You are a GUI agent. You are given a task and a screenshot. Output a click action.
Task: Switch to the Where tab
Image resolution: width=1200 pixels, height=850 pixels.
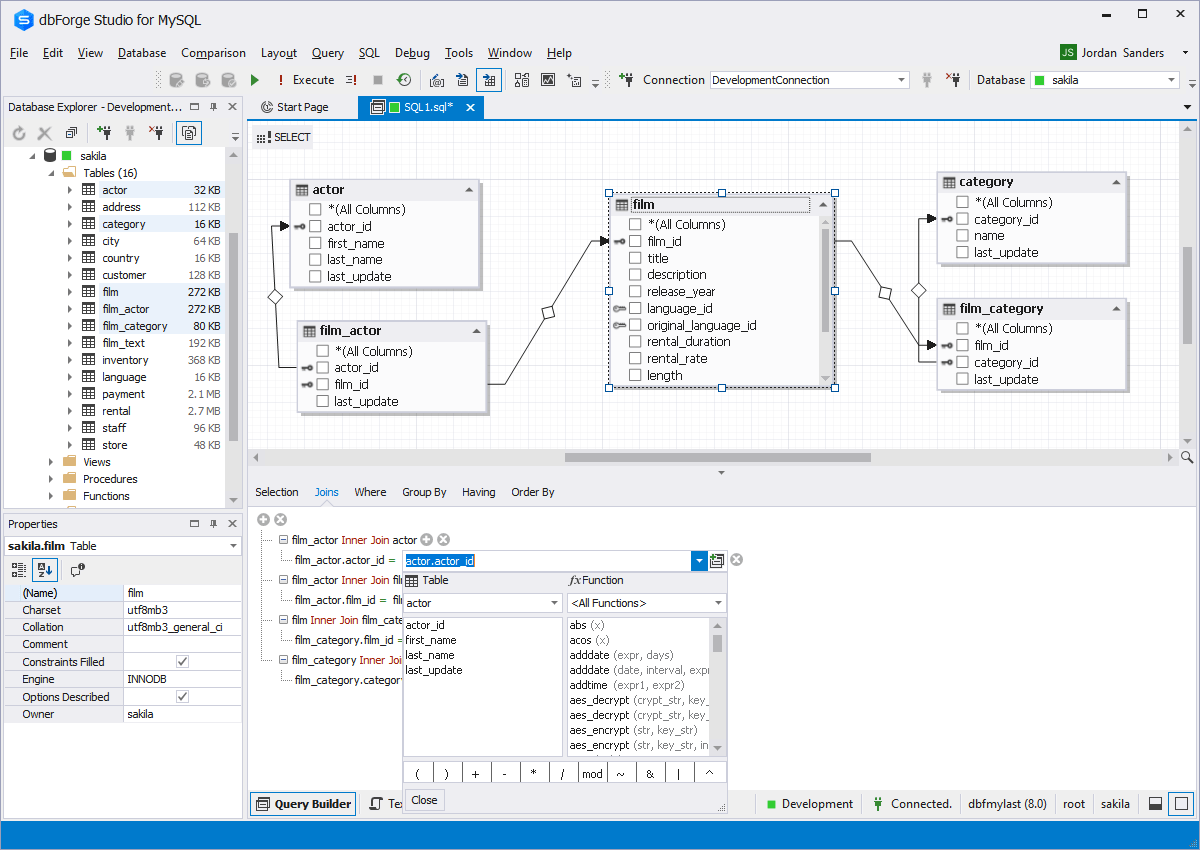[370, 492]
